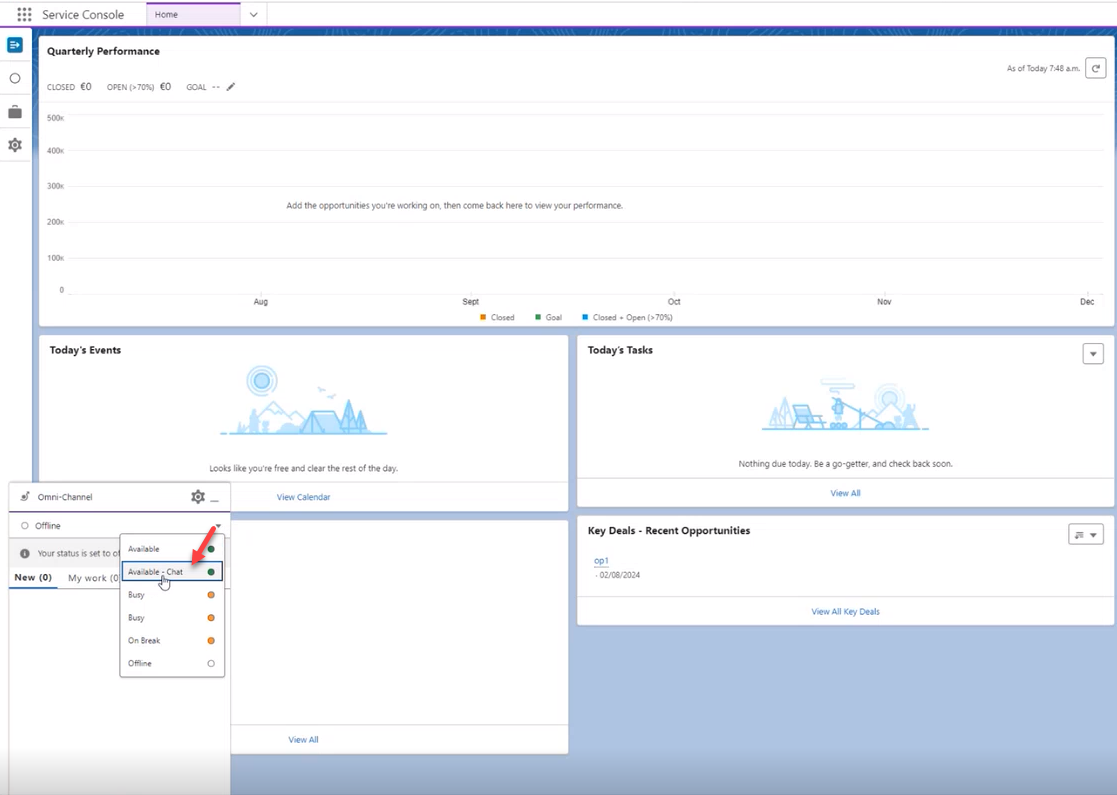Open the View Calendar link under Today's Events
Image resolution: width=1117 pixels, height=795 pixels.
pyautogui.click(x=303, y=496)
